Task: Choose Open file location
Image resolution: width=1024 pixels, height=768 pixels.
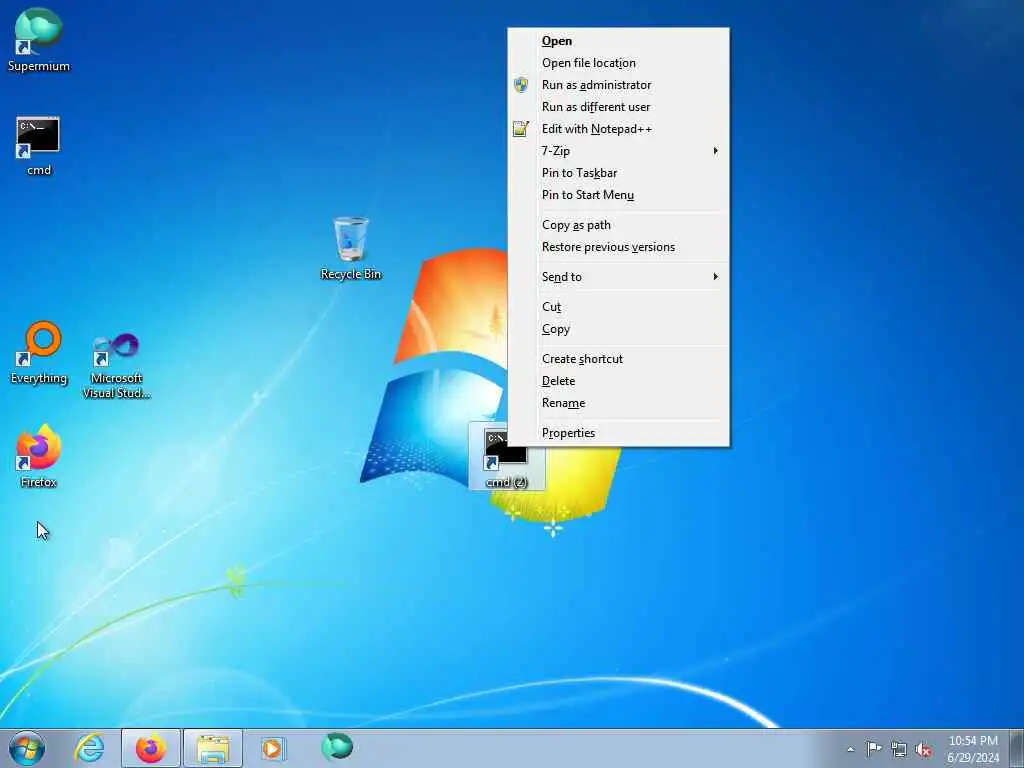Action: click(618, 63)
